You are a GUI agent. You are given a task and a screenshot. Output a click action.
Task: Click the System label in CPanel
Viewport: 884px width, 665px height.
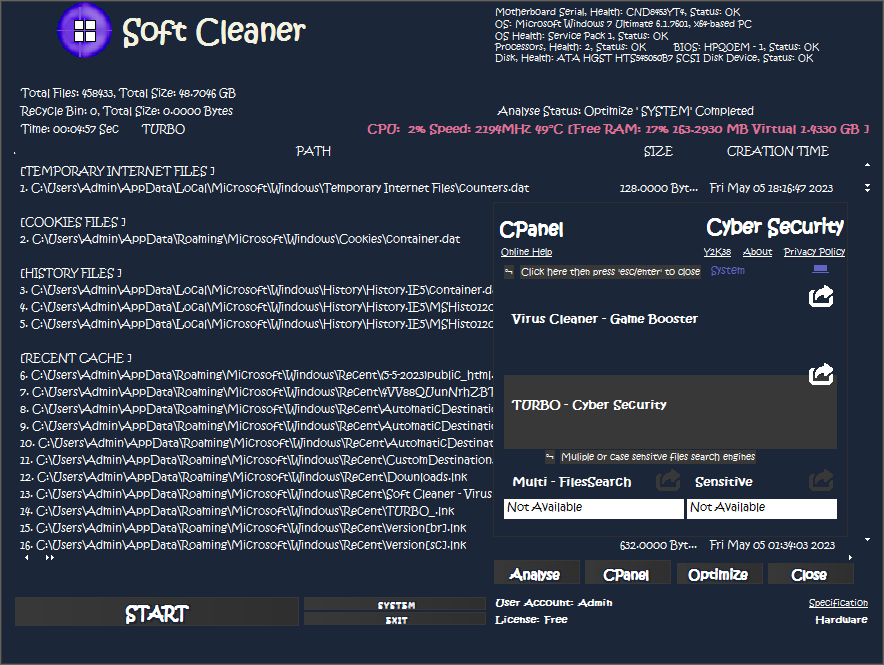tap(727, 271)
